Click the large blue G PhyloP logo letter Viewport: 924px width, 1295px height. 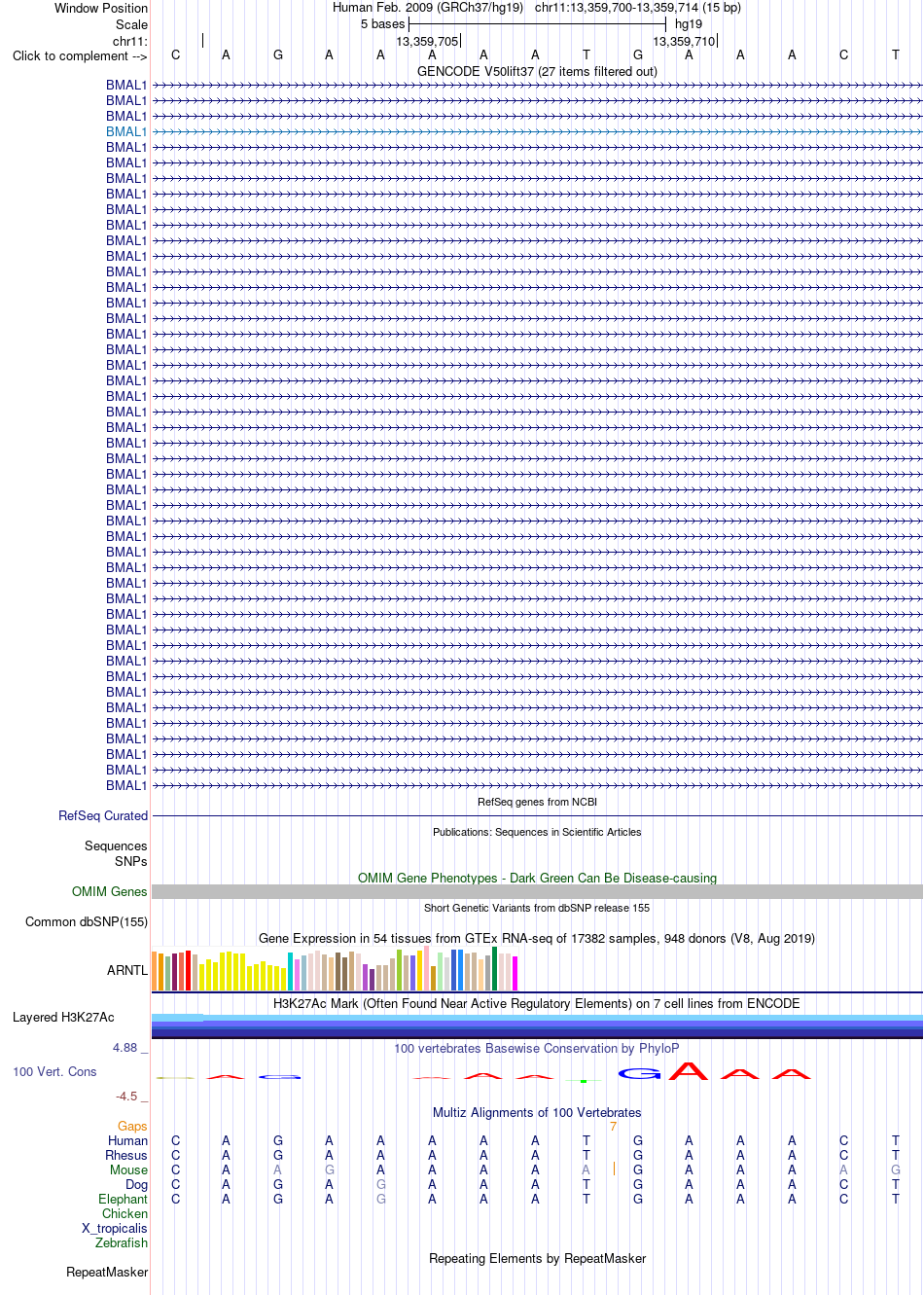pos(639,1073)
